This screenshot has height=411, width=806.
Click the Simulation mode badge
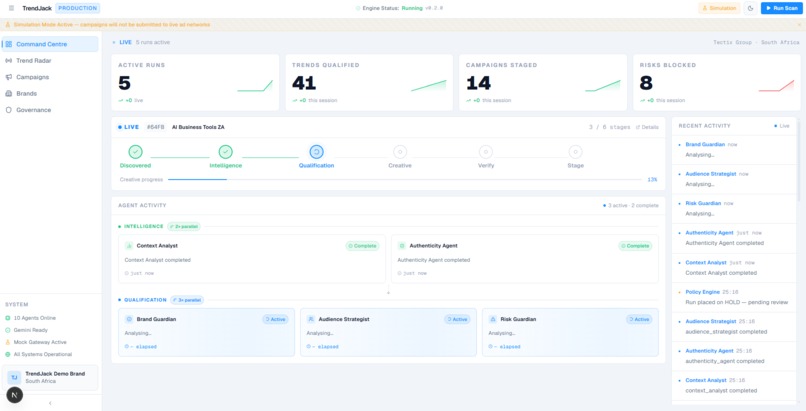[x=719, y=8]
